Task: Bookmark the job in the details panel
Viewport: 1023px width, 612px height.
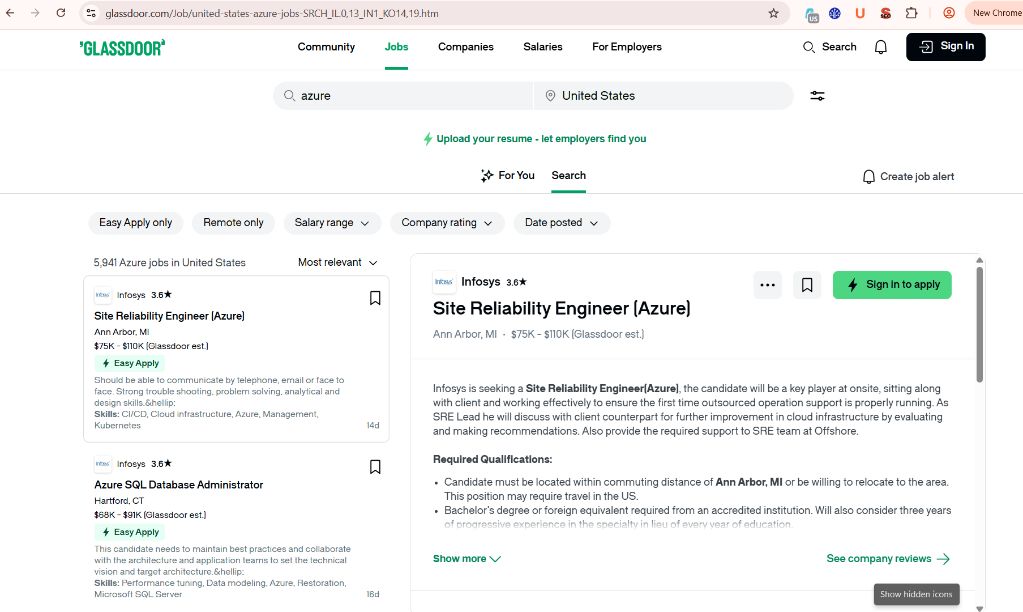Action: [x=807, y=285]
